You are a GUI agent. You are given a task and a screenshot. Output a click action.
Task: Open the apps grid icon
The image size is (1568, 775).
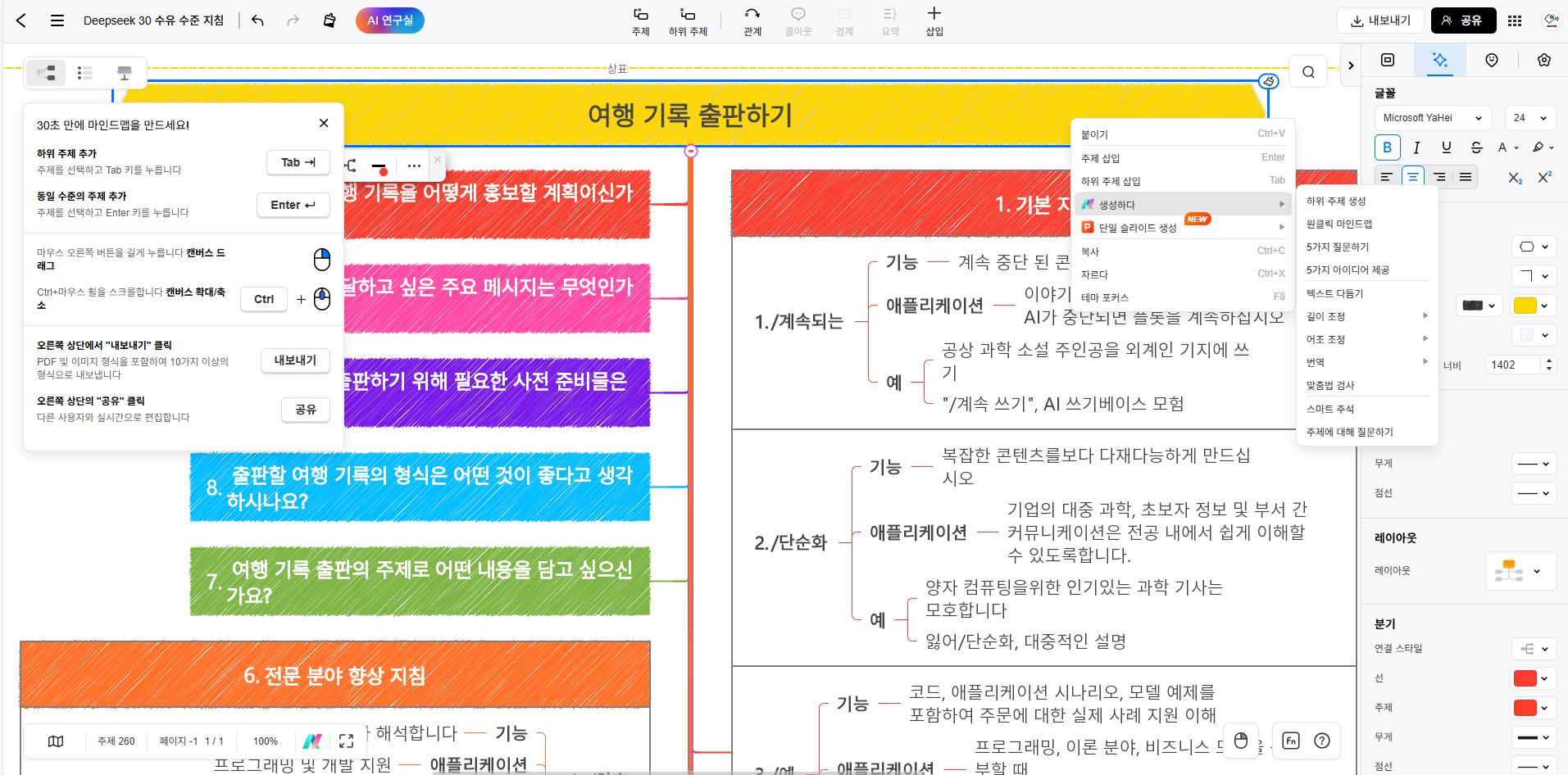[x=1515, y=20]
